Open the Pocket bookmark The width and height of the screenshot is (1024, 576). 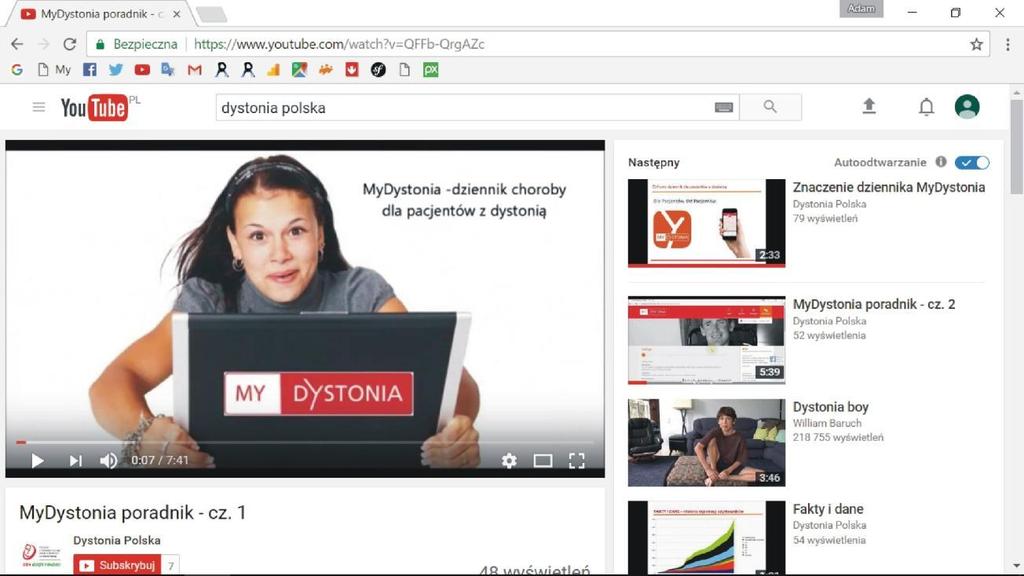point(352,70)
